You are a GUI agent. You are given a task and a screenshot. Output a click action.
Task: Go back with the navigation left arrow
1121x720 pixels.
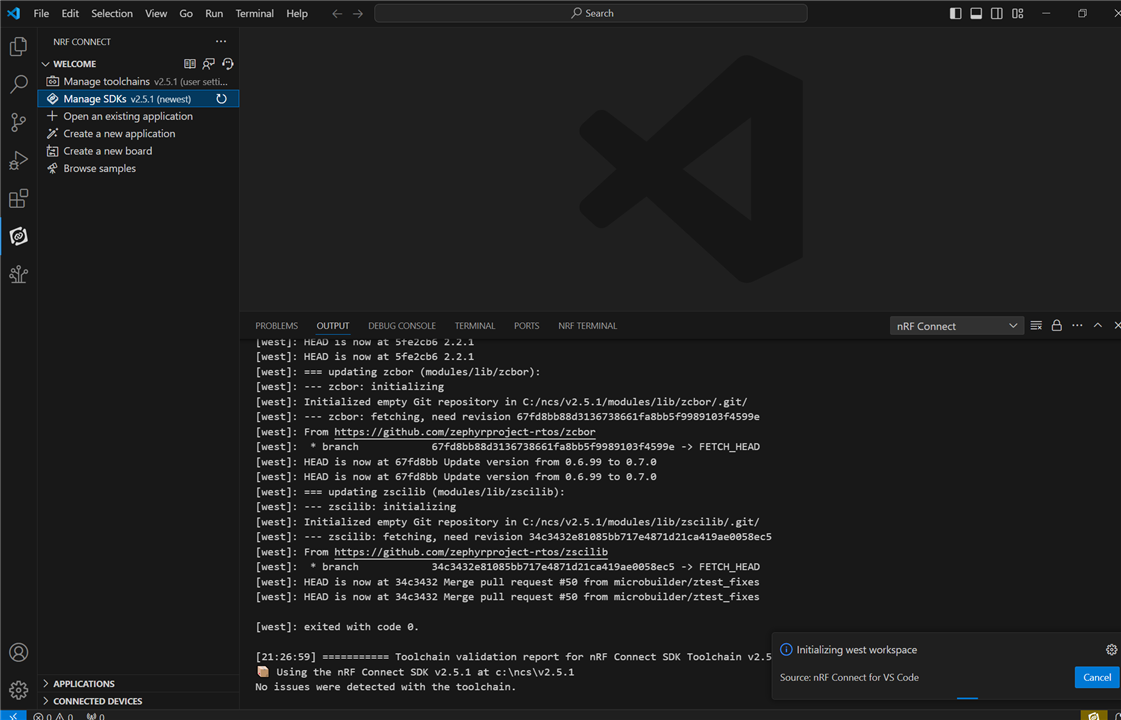(337, 13)
